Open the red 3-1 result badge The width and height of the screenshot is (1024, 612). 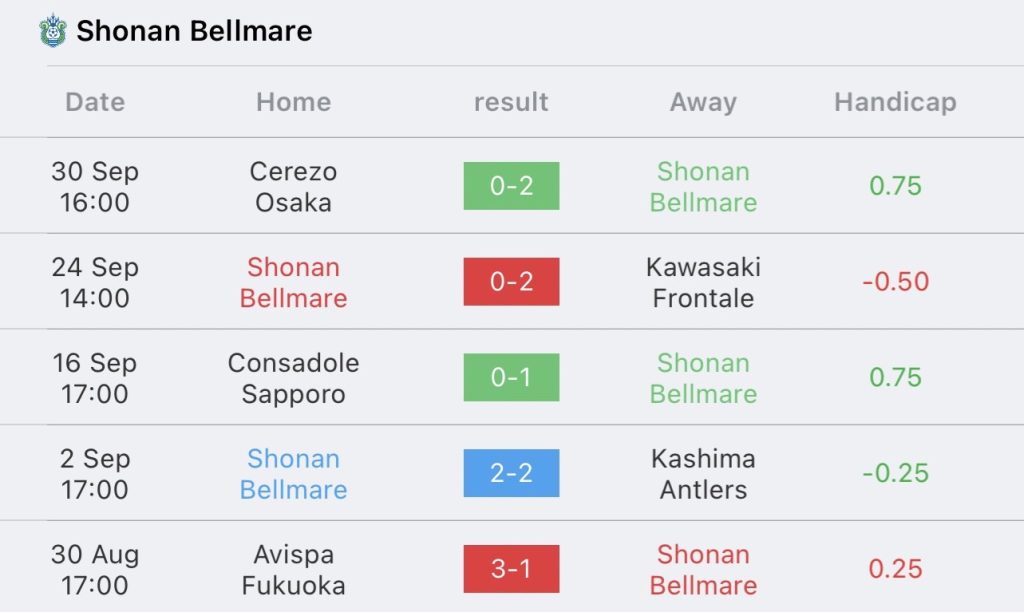click(x=511, y=569)
